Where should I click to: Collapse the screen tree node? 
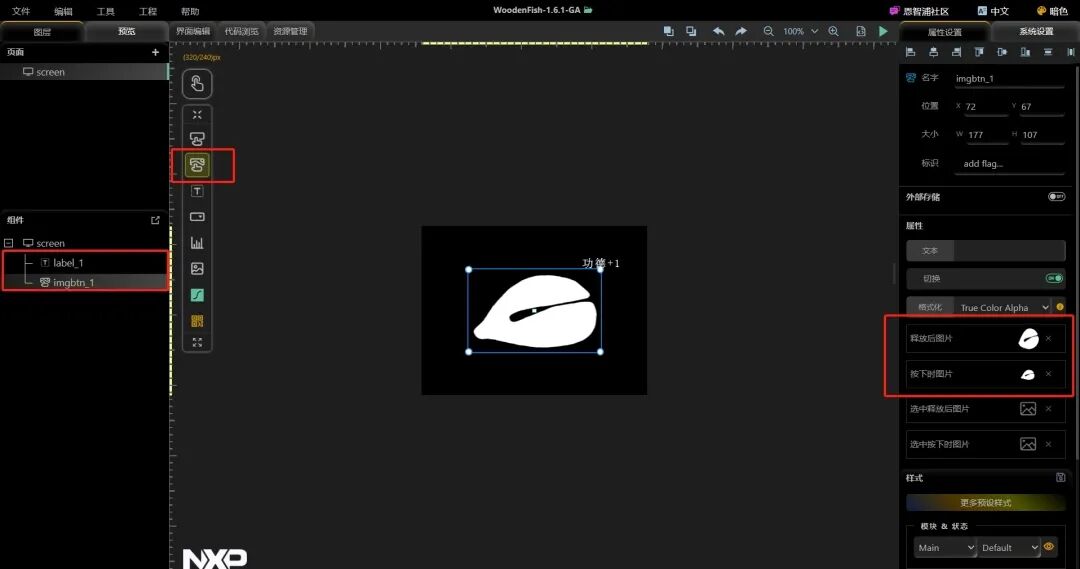(9, 243)
